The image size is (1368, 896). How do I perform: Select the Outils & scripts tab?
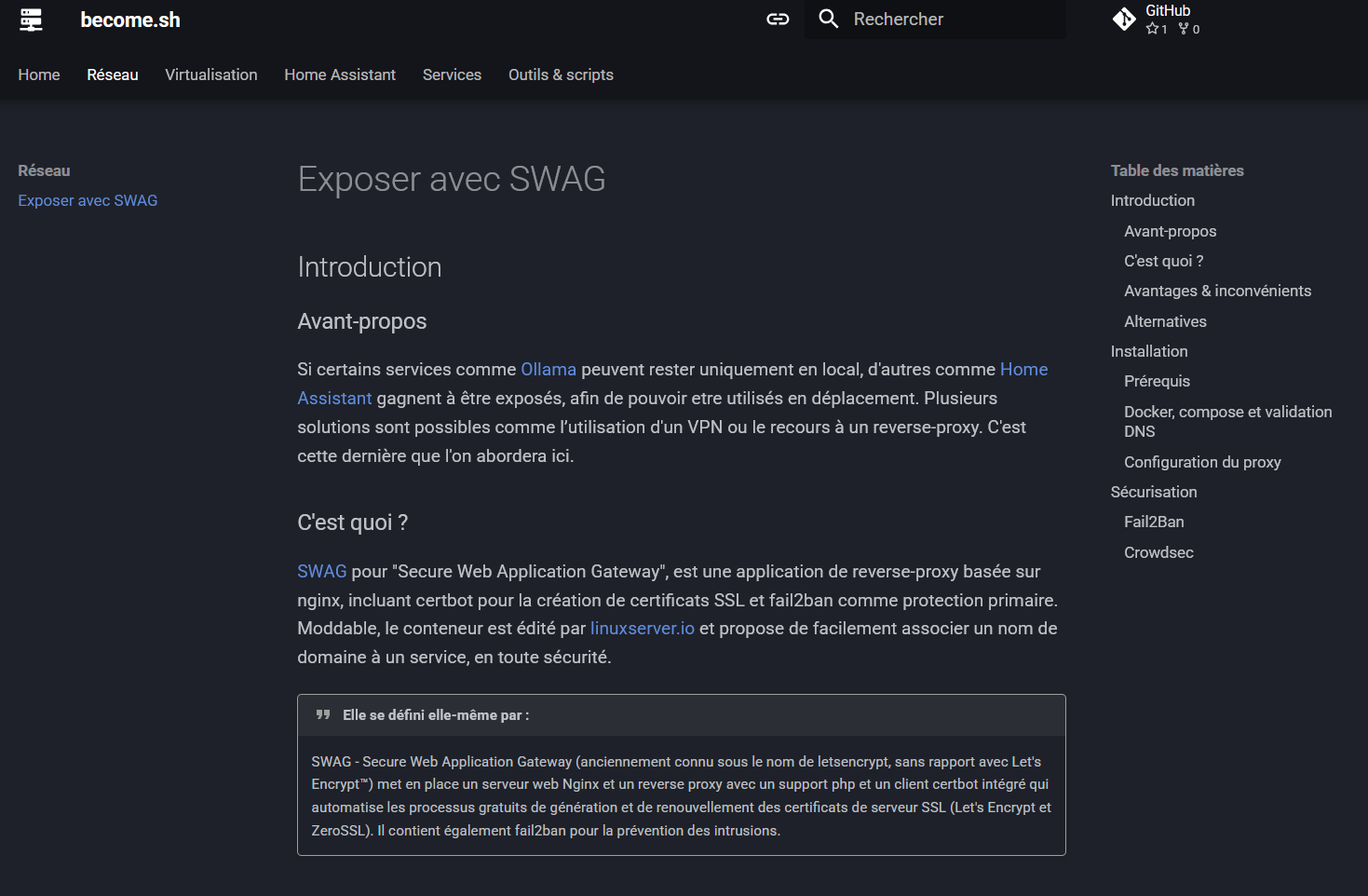[x=561, y=75]
